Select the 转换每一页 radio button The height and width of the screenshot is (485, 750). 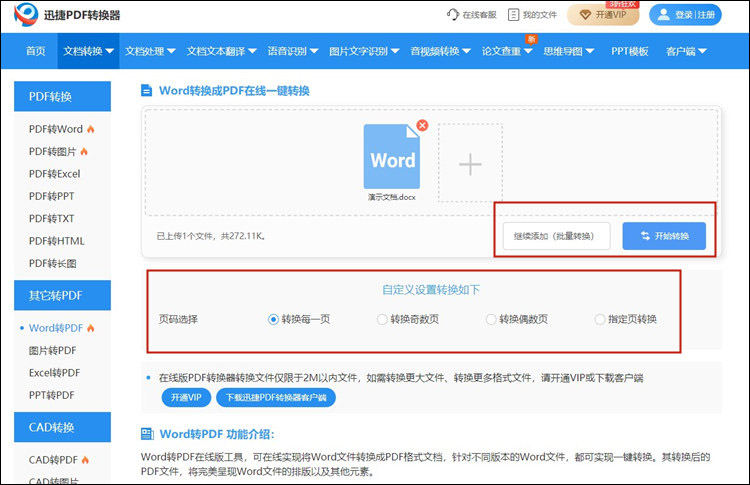[x=273, y=320]
